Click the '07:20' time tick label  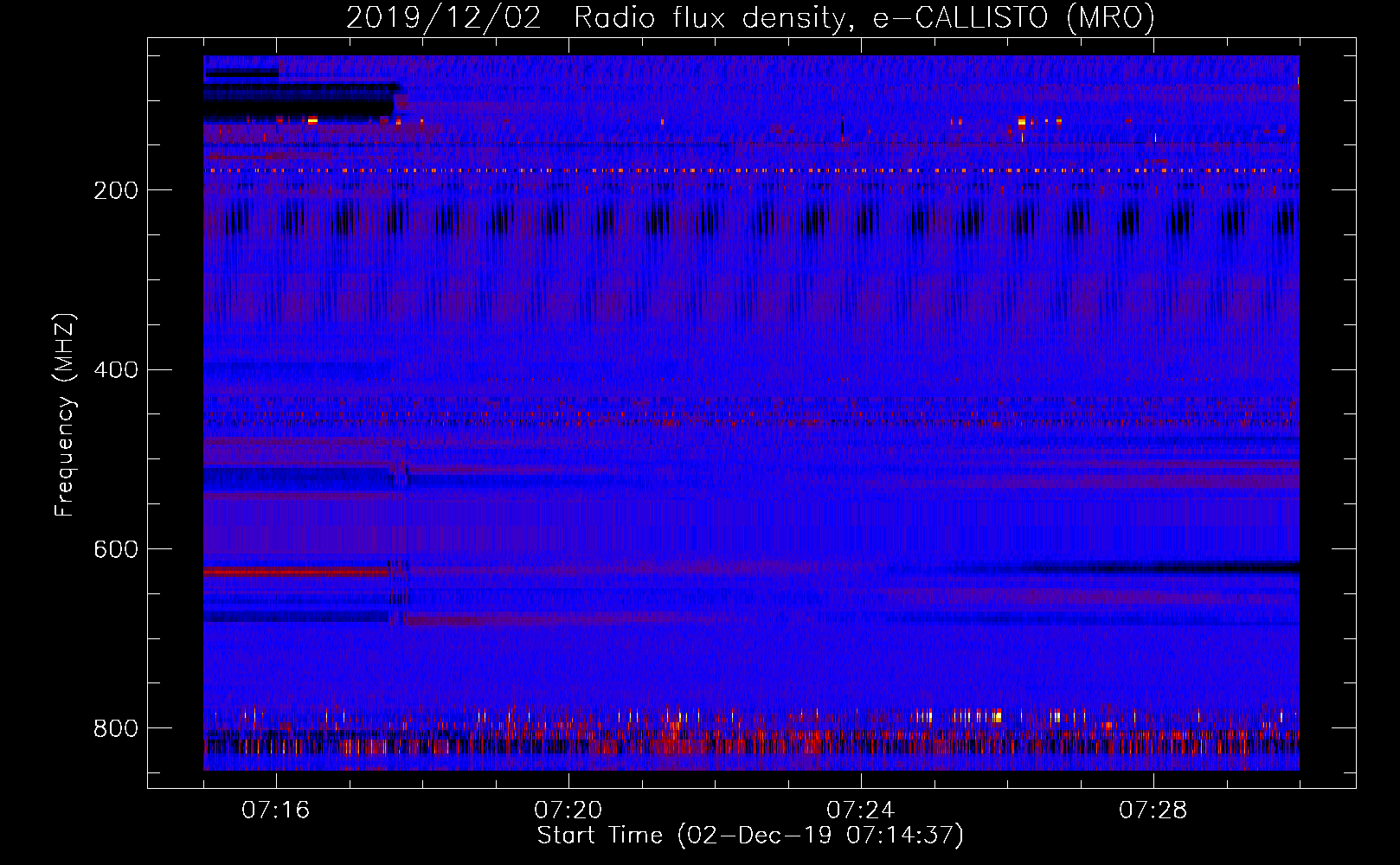pos(568,811)
